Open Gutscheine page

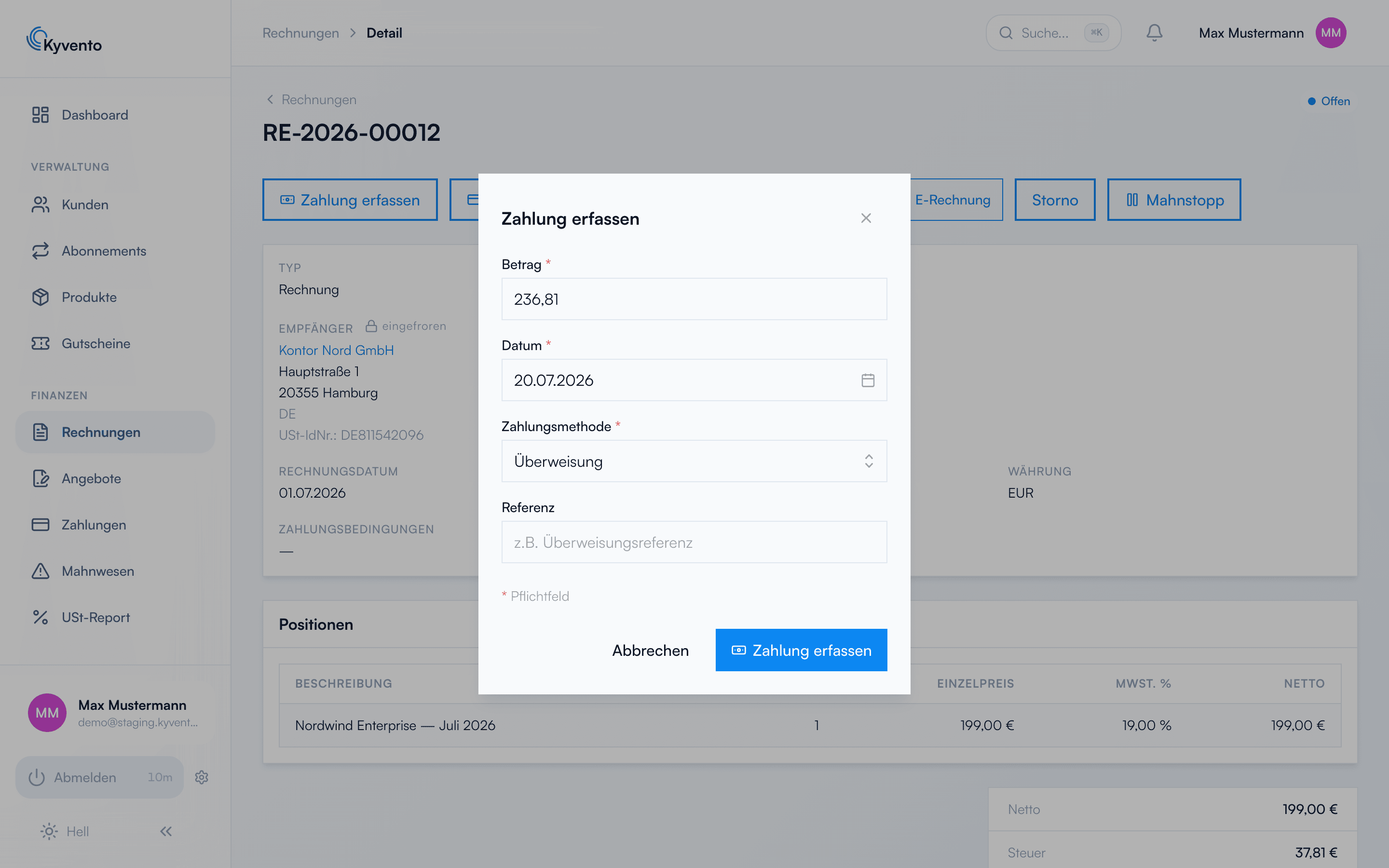pyautogui.click(x=115, y=343)
